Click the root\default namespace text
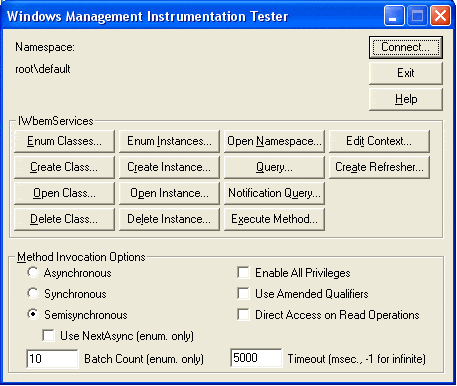Screen dimensions: 457x386 tap(43, 69)
